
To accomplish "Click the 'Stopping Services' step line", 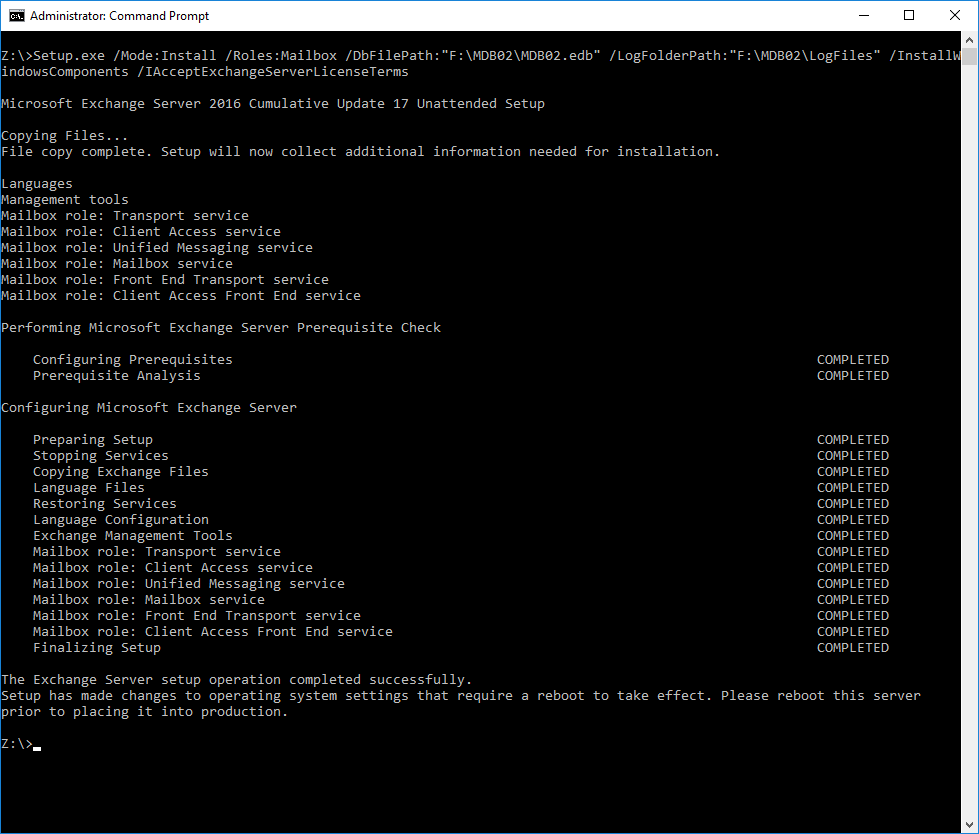I will click(100, 456).
